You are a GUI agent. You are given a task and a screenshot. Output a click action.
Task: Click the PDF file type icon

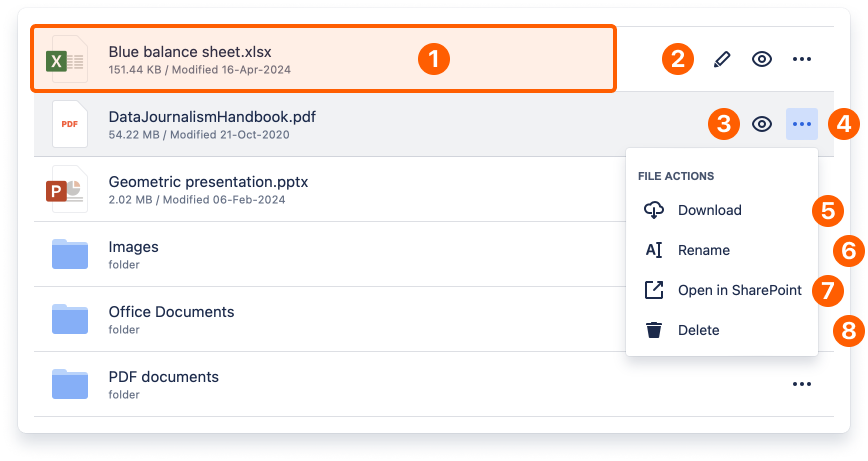pyautogui.click(x=70, y=124)
